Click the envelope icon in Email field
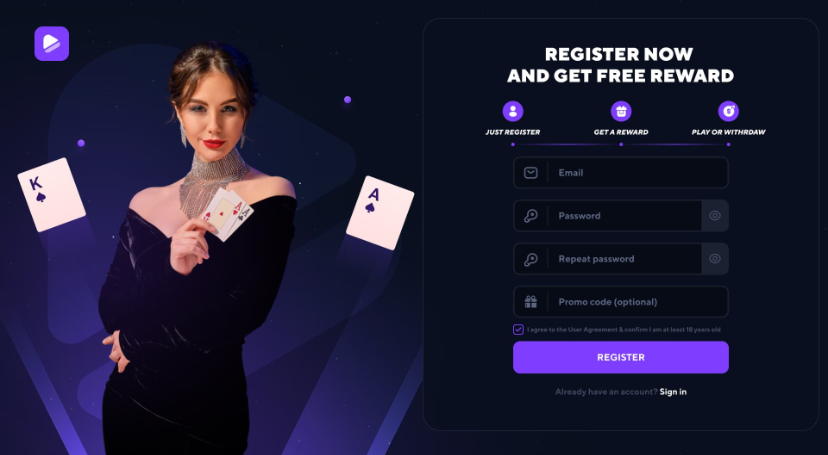Screen dimensions: 828x455 (x=531, y=173)
